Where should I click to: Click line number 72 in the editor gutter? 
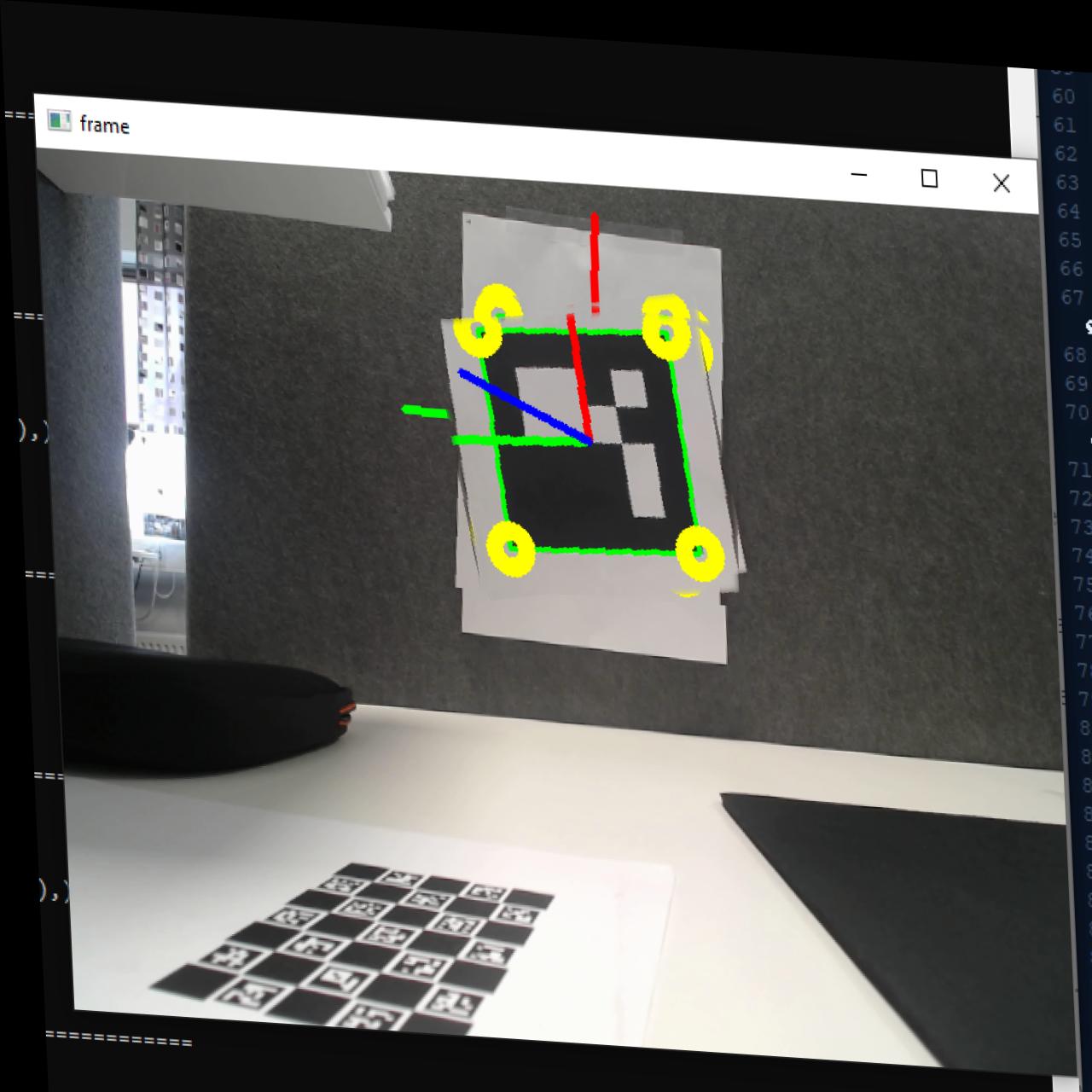tap(1081, 497)
